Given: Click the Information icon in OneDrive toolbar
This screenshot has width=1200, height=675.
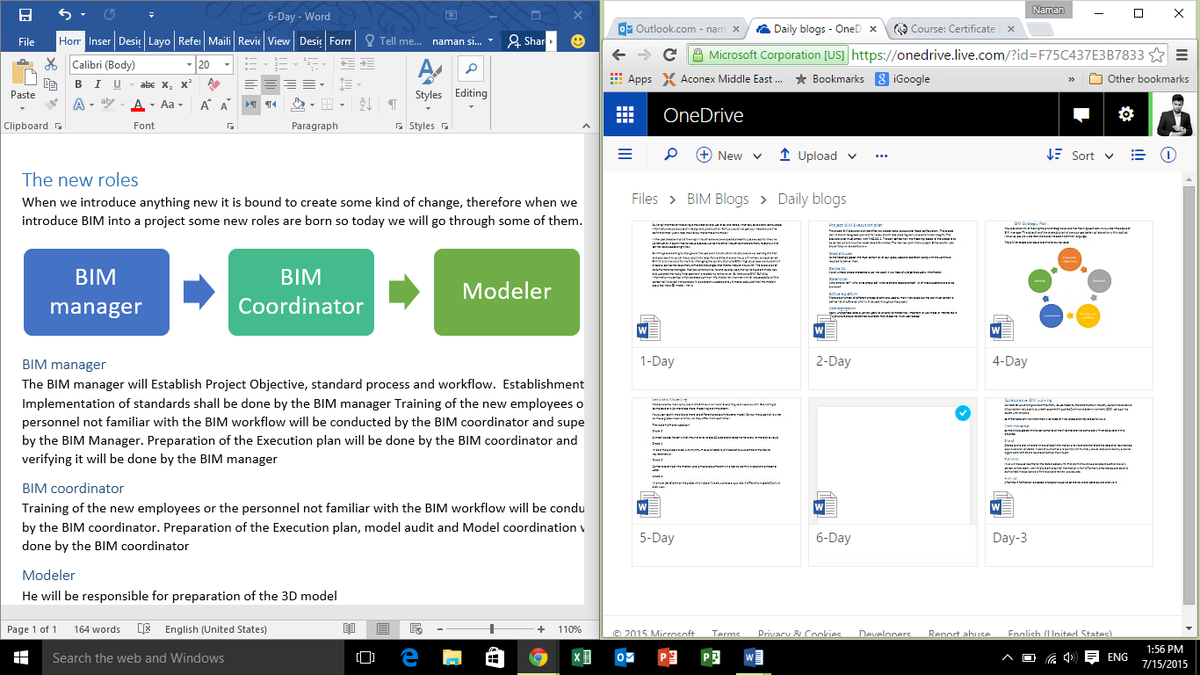Looking at the screenshot, I should tap(1168, 155).
